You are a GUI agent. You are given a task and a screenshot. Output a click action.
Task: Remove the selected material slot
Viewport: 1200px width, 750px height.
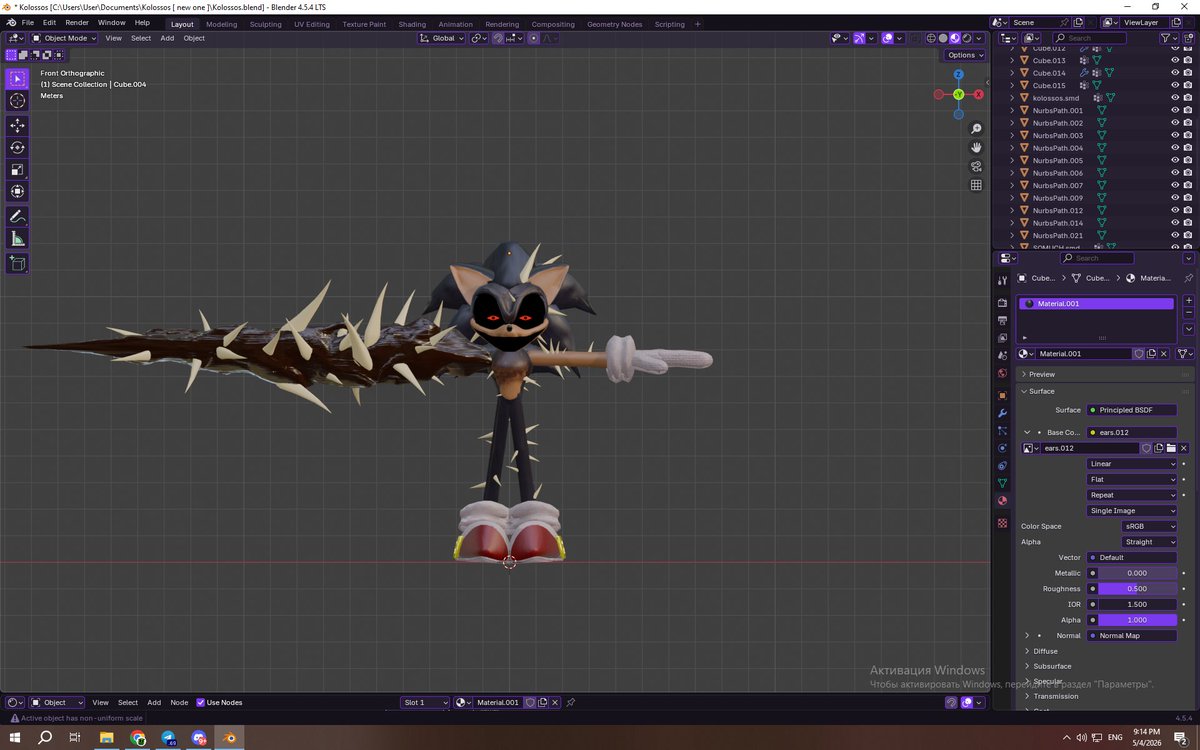pyautogui.click(x=1188, y=314)
